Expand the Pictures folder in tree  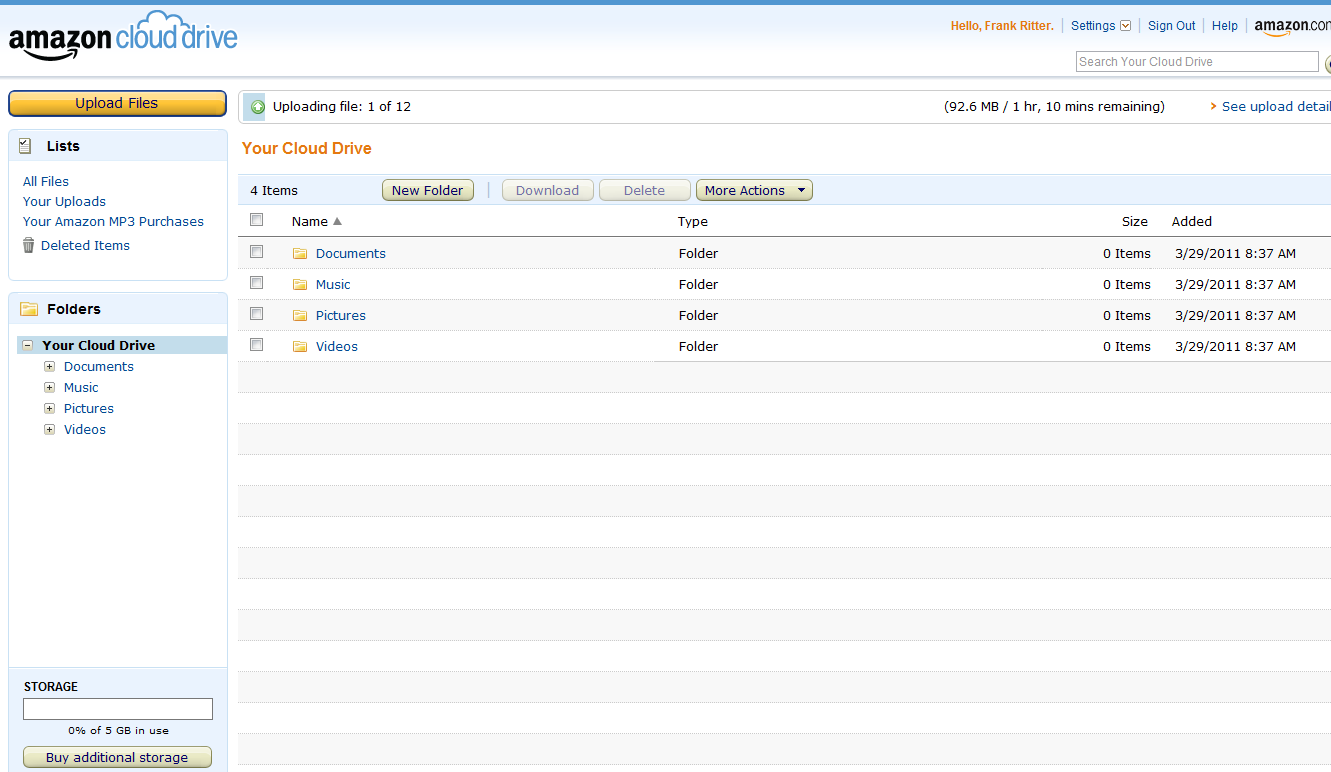[49, 408]
